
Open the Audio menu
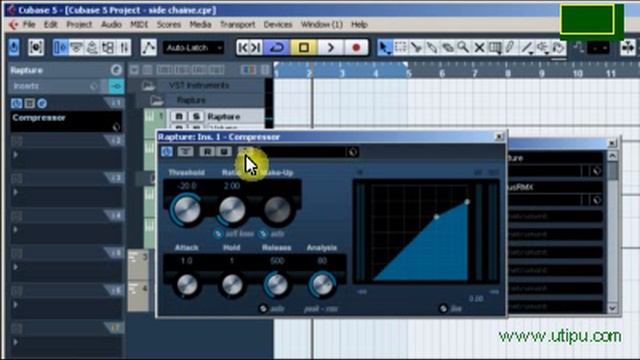coord(111,25)
